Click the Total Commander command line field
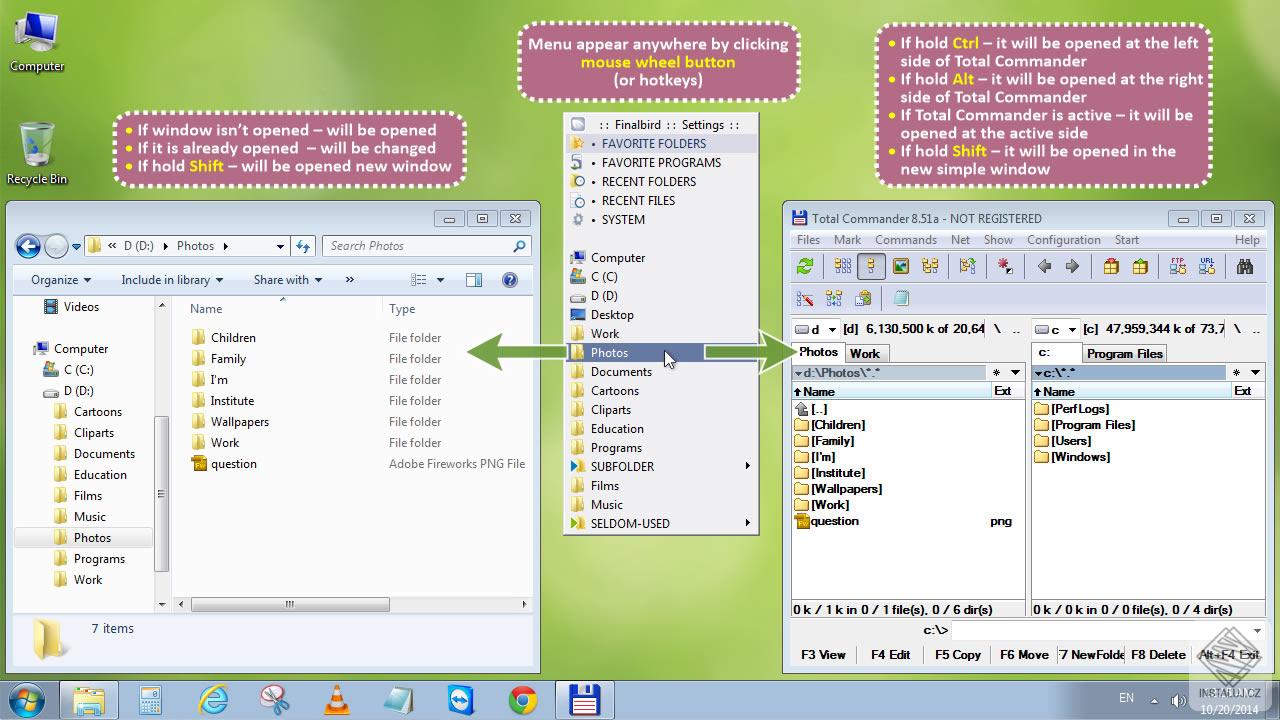This screenshot has width=1280, height=720. point(1107,630)
